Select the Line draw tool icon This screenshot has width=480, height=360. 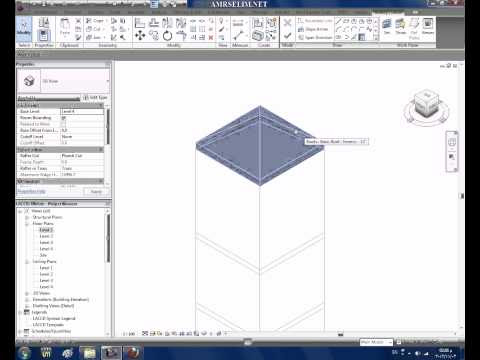(338, 21)
